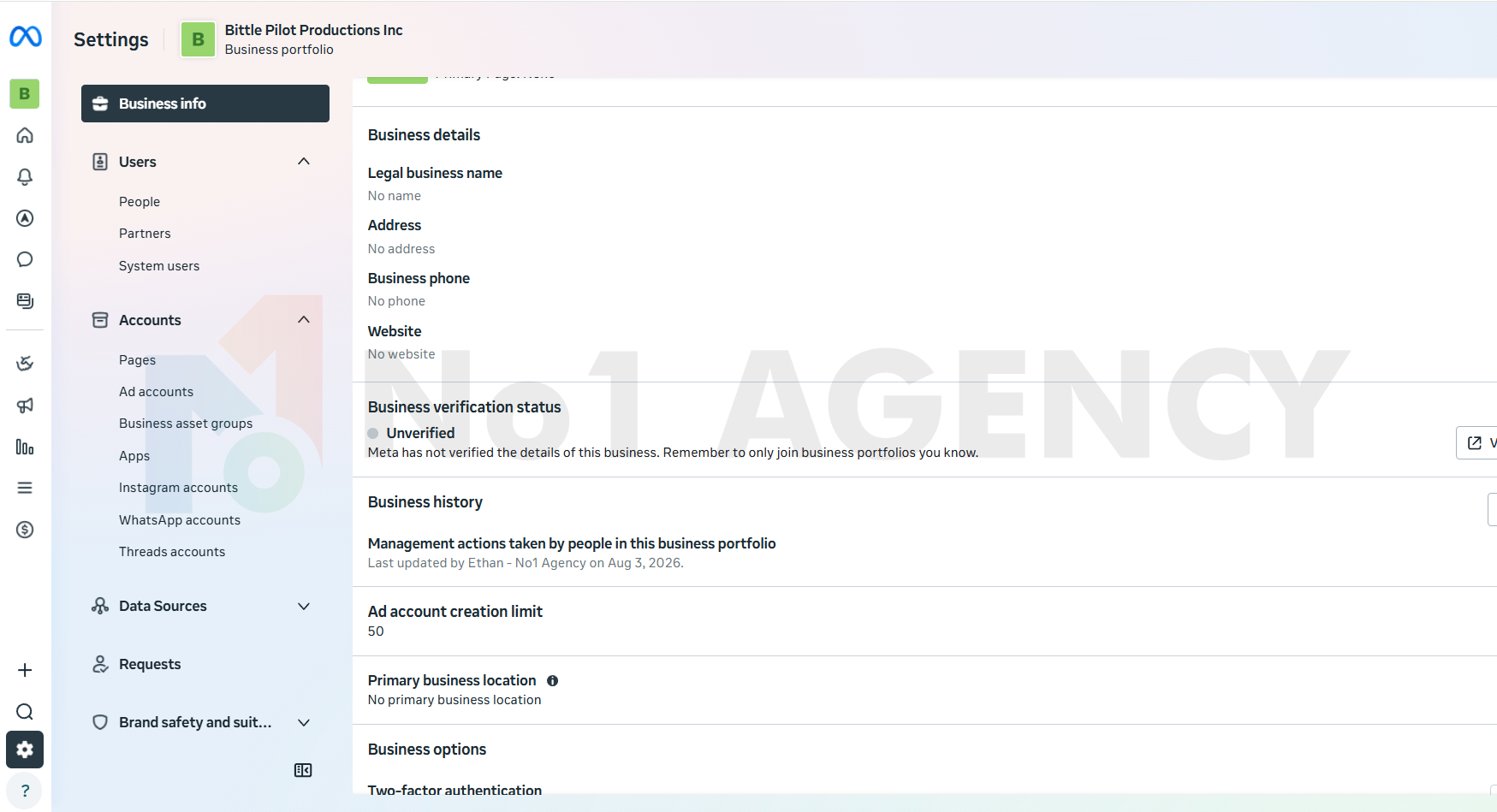The width and height of the screenshot is (1497, 812).
Task: Click the Legal business name label
Action: (x=435, y=173)
